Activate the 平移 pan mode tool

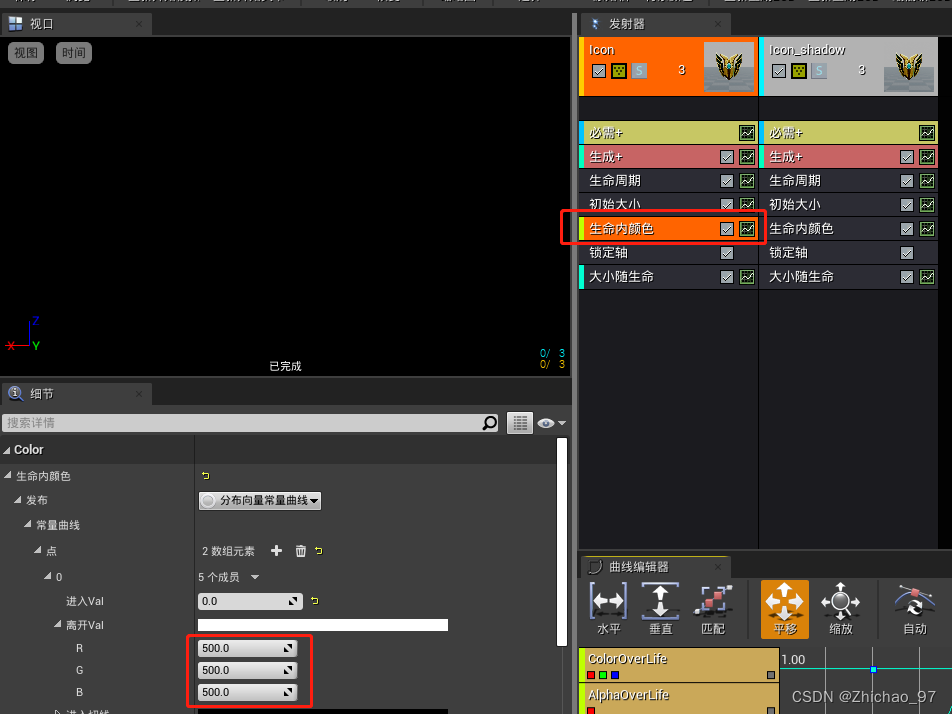coord(784,609)
